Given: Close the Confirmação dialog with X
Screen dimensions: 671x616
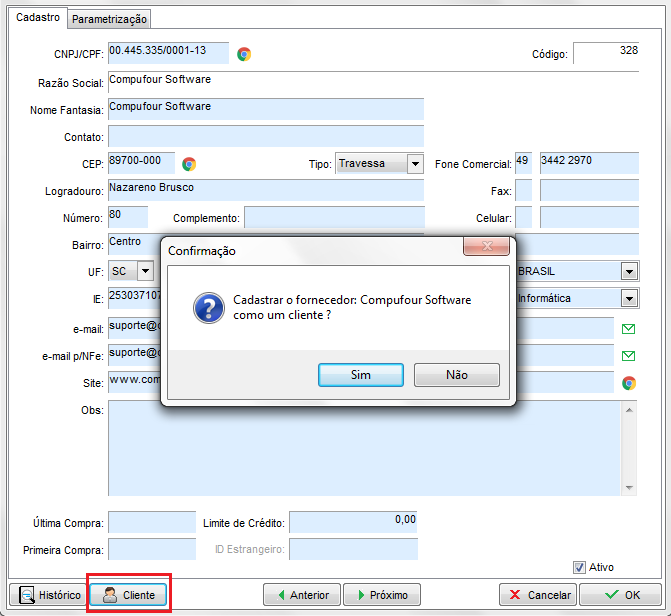Looking at the screenshot, I should [487, 247].
